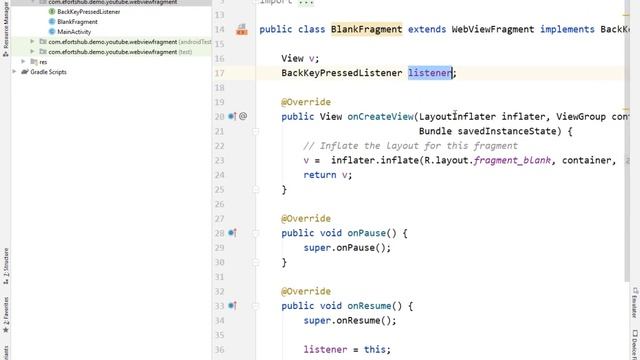Collapse the onResume method fold marker on line 33
The height and width of the screenshot is (360, 640).
tap(256, 306)
